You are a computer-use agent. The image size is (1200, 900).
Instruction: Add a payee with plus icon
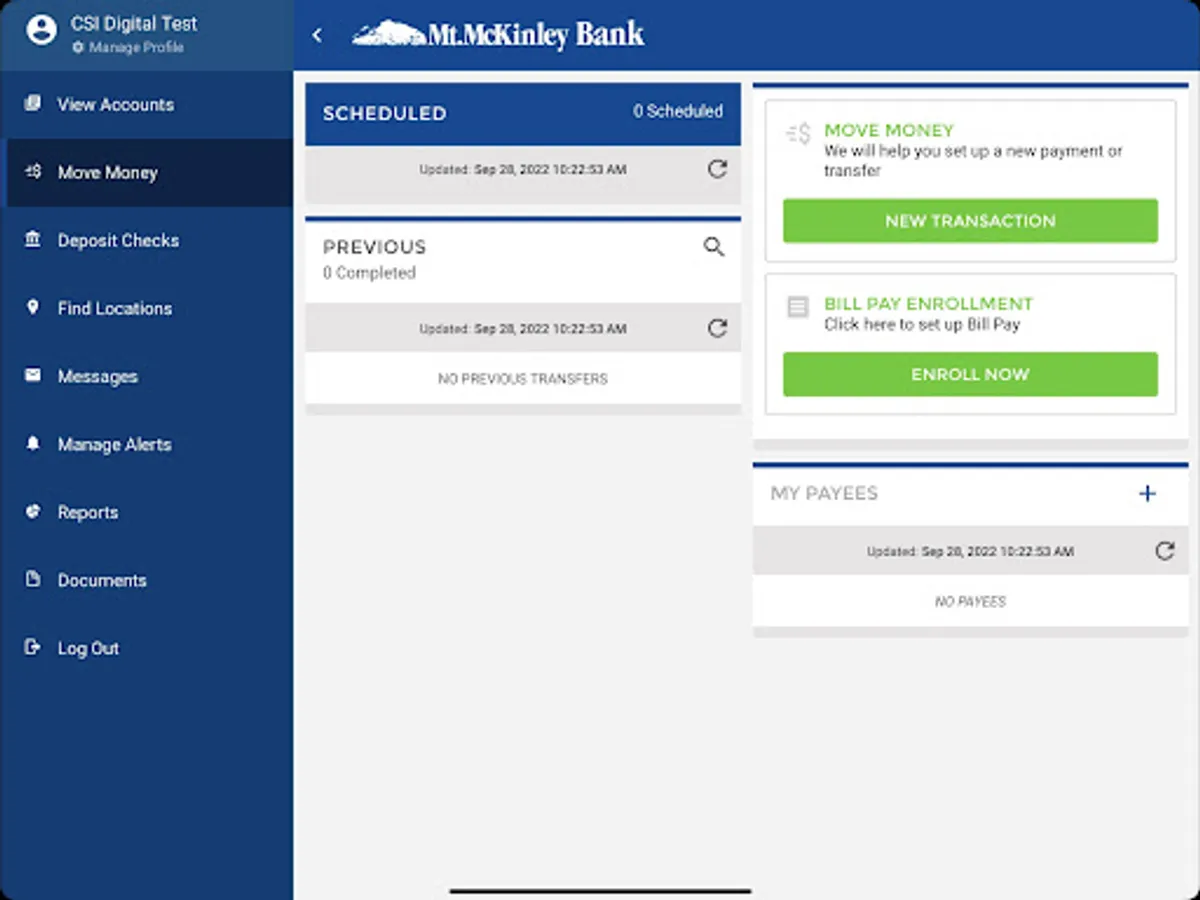1147,493
